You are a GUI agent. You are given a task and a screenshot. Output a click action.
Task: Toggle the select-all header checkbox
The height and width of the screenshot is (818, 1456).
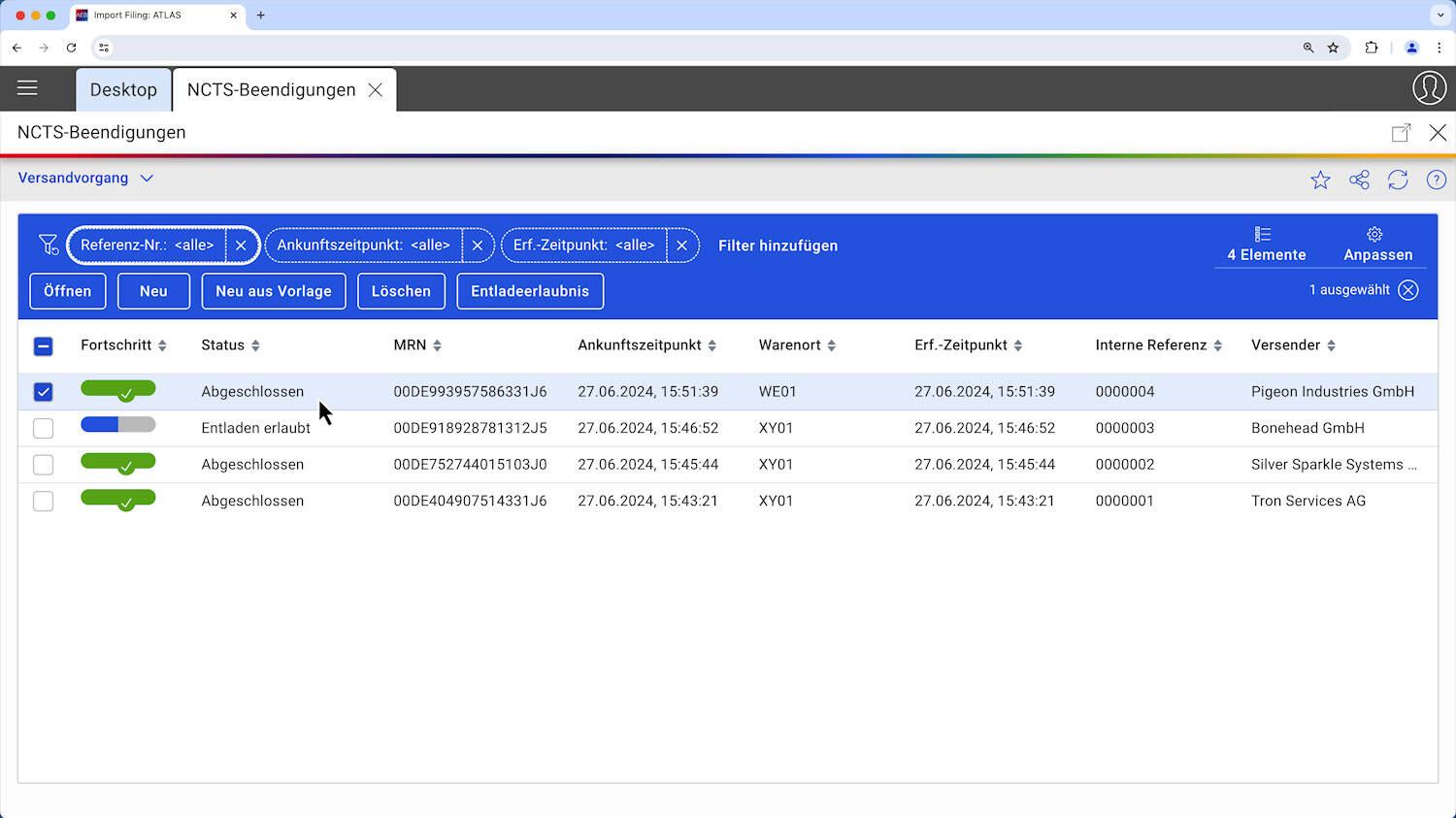click(43, 346)
